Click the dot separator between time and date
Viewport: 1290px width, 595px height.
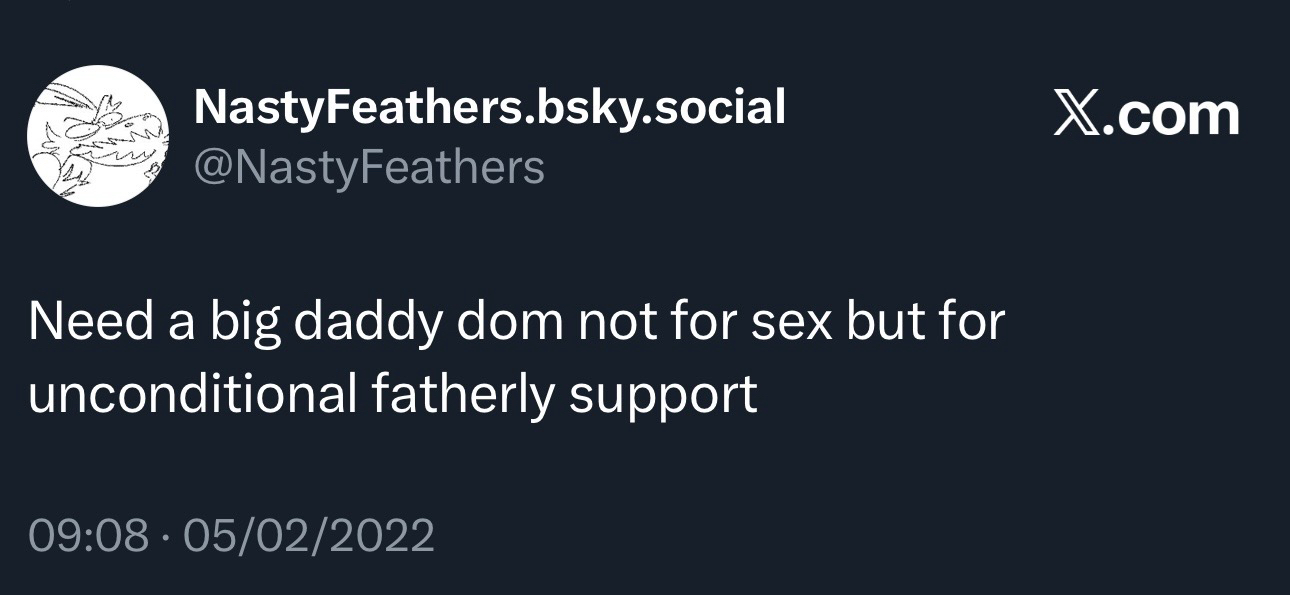(166, 536)
